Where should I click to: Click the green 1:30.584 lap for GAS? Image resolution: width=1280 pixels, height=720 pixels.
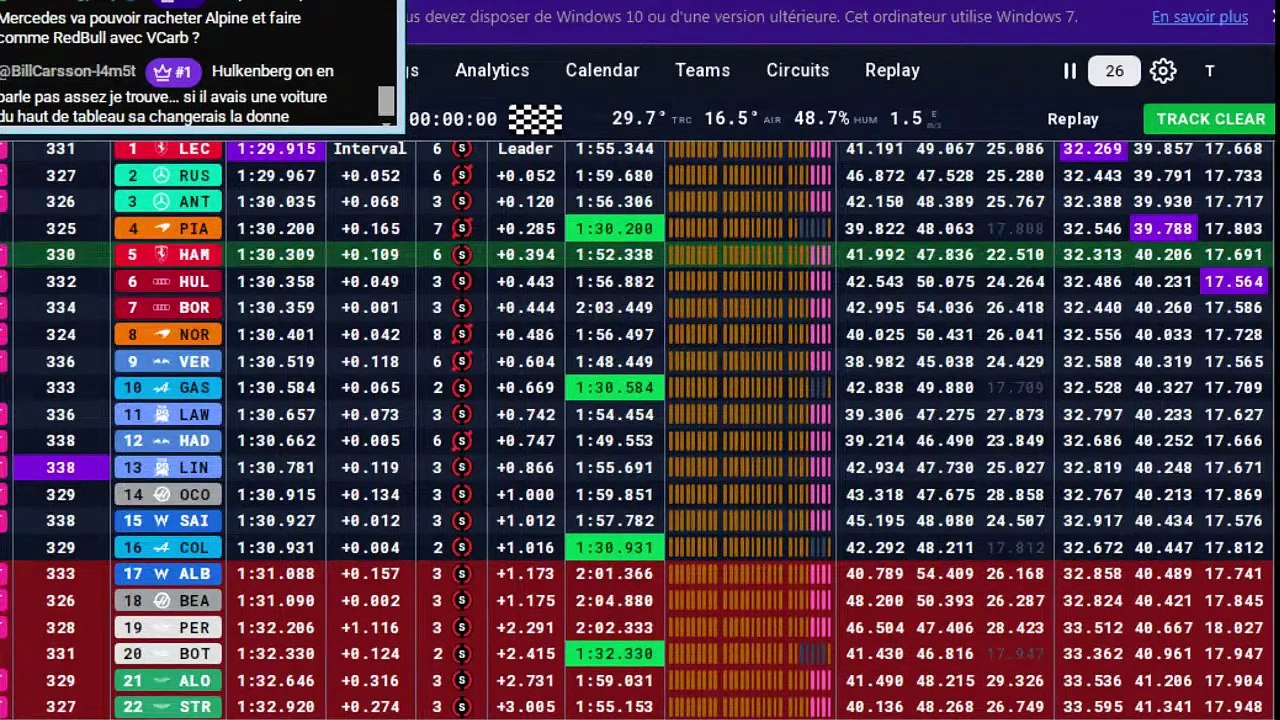click(x=614, y=388)
